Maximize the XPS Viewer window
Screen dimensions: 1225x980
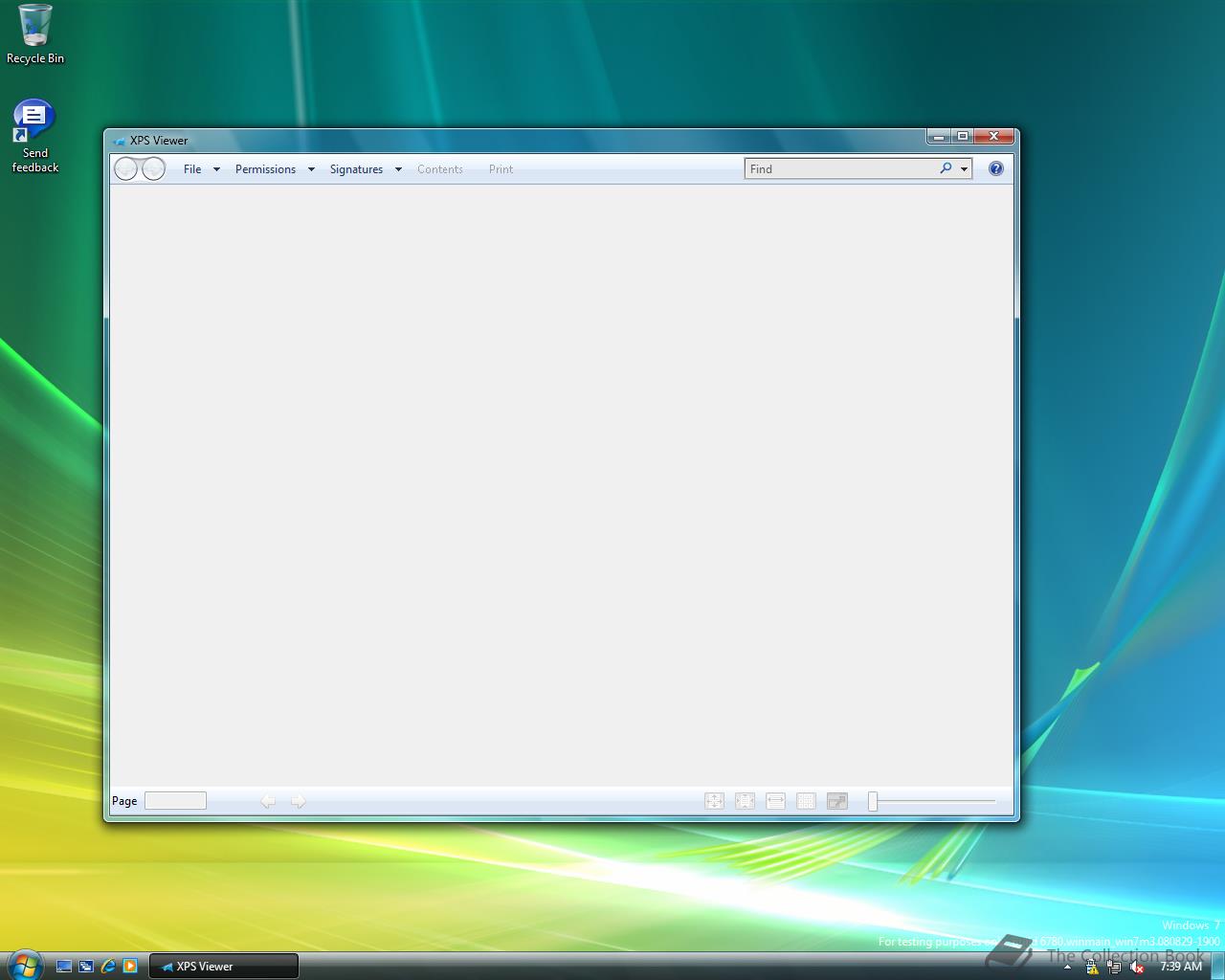963,137
